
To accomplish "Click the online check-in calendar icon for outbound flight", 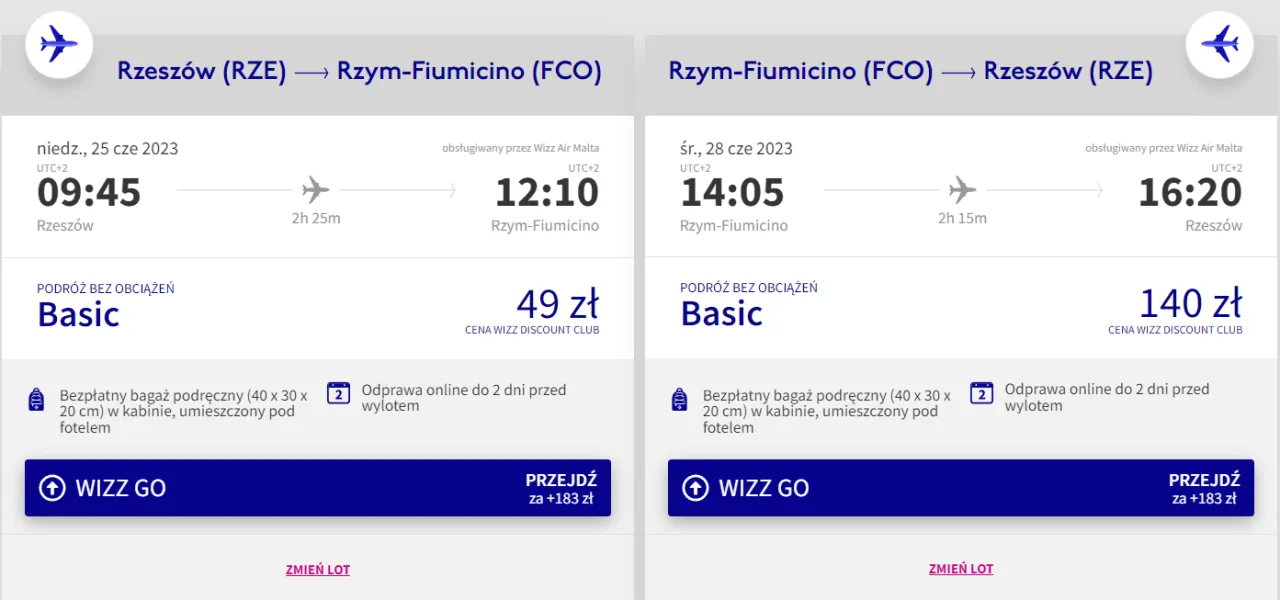I will (339, 393).
